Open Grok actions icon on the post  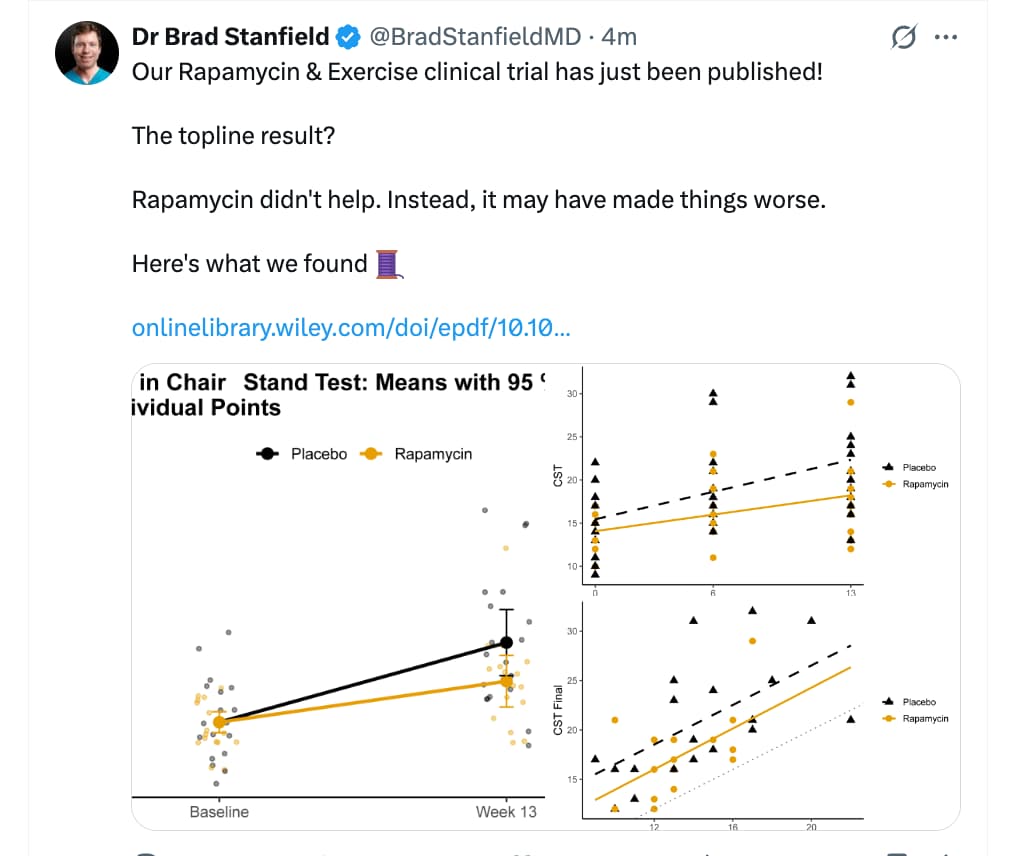903,38
